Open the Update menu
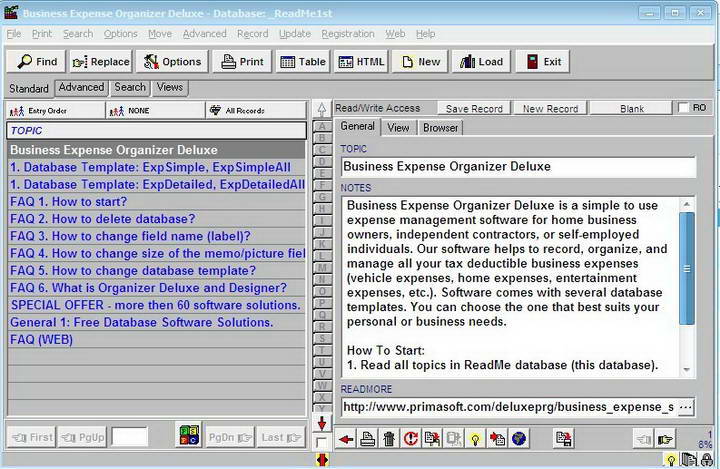Viewport: 720px width, 469px height. 295,34
